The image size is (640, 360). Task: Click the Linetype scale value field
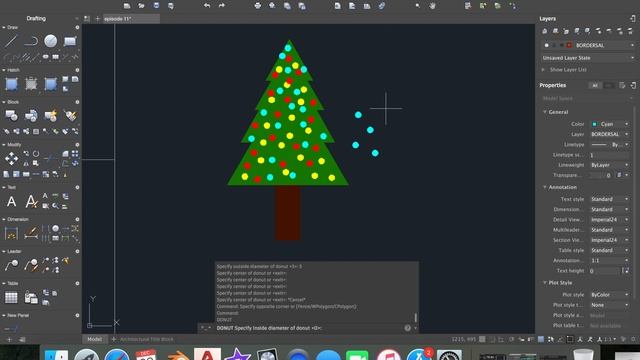pyautogui.click(x=610, y=155)
